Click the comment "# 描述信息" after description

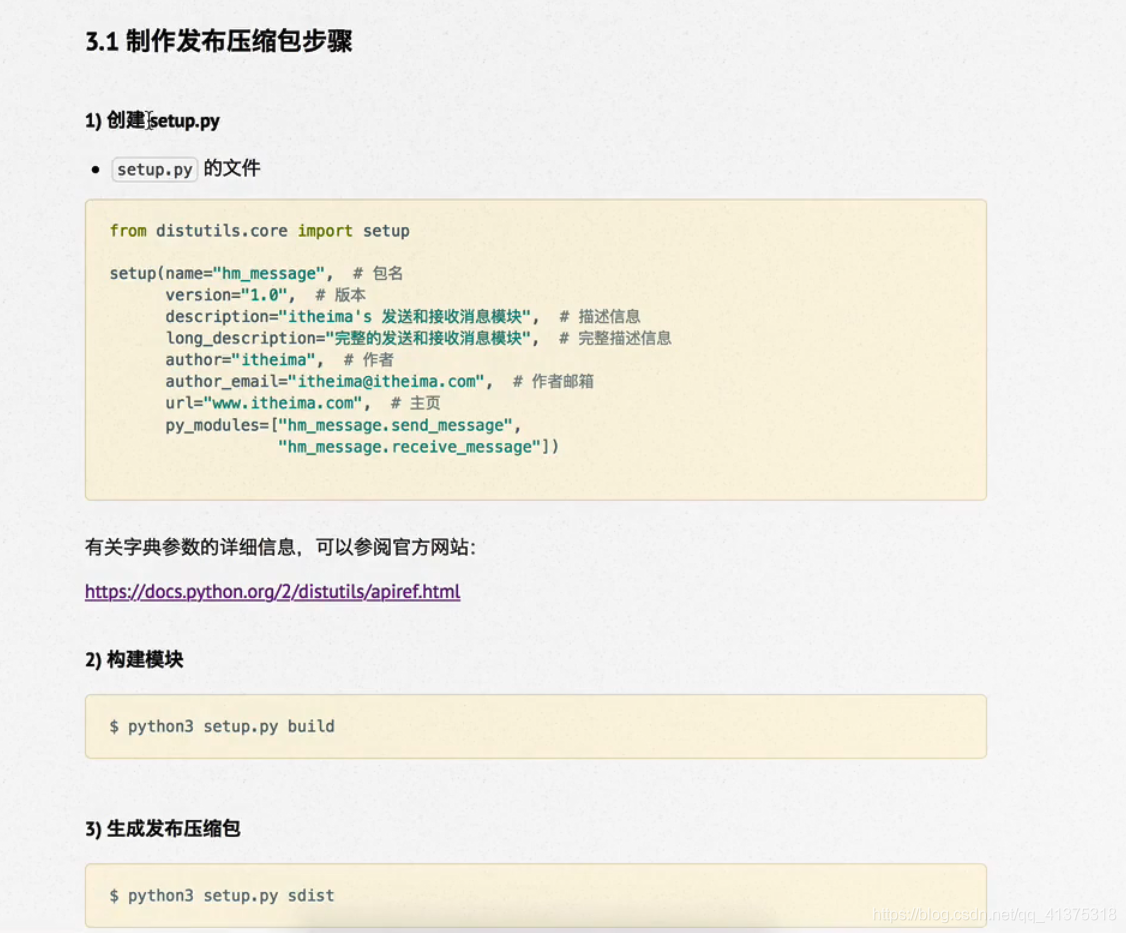coord(600,317)
